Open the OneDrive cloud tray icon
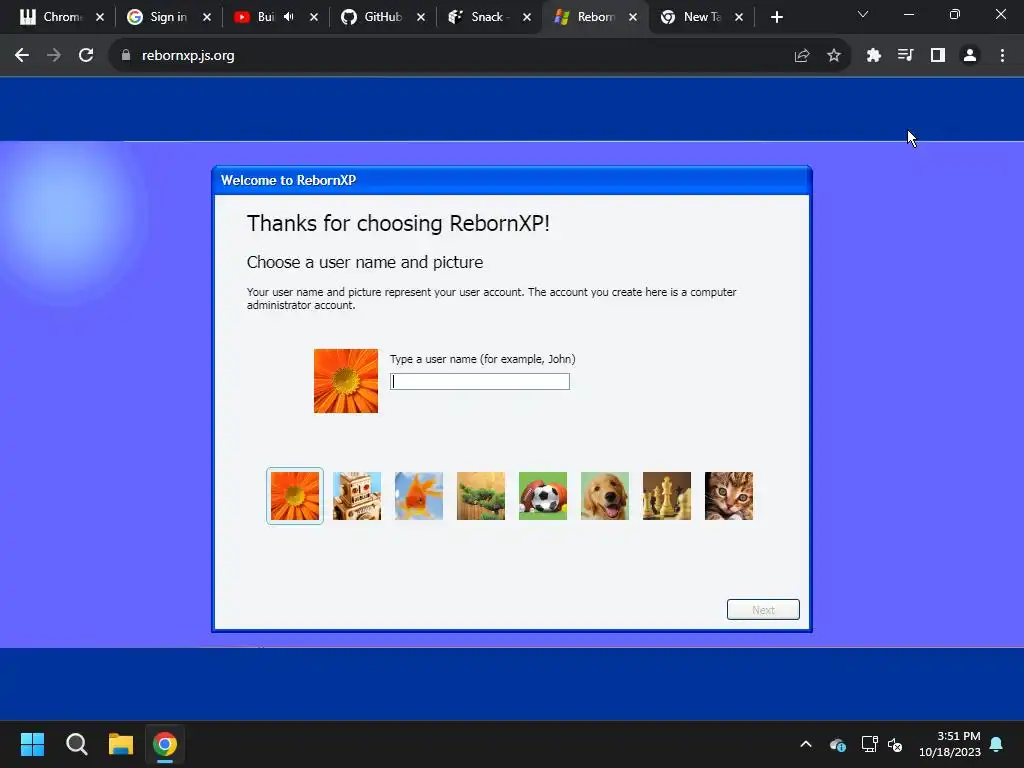Screen dimensions: 1024x768 click(x=838, y=744)
